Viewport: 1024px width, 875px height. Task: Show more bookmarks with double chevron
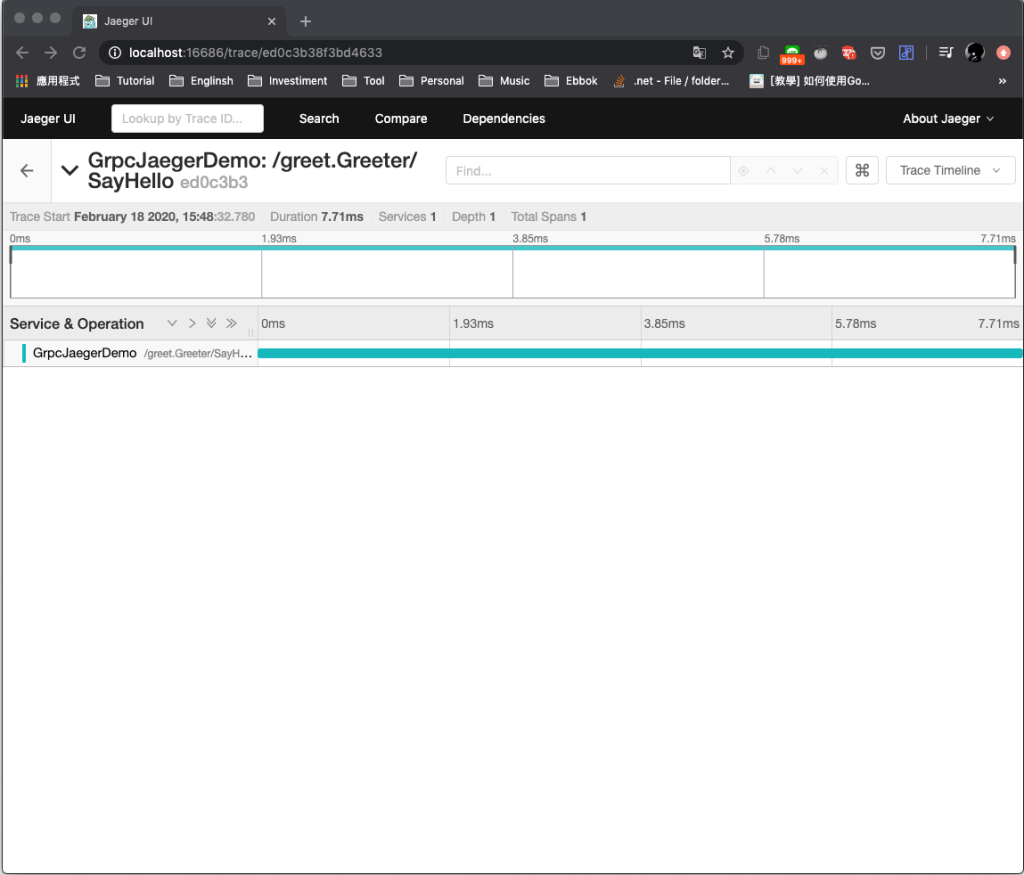pos(1002,81)
